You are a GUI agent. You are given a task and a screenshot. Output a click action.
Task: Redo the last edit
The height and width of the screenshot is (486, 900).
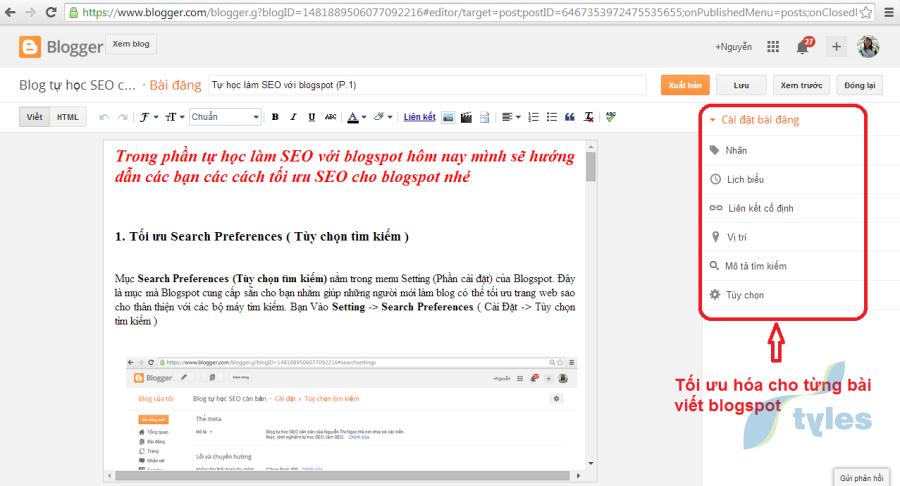click(x=122, y=117)
